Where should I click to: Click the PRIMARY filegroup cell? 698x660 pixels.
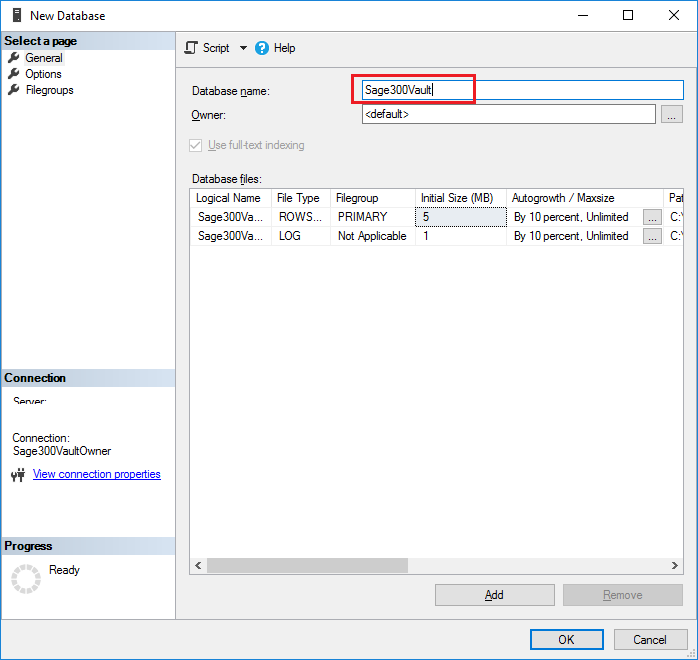point(373,217)
